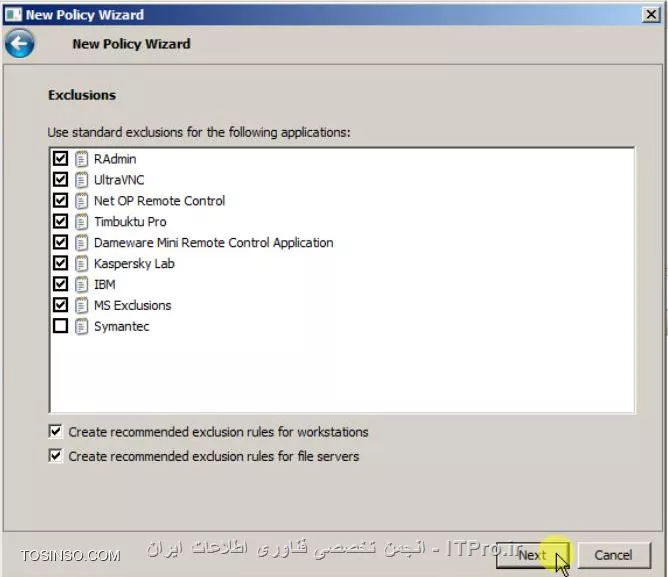
Task: Toggle recommended exclusion rules for file servers
Action: [55, 456]
